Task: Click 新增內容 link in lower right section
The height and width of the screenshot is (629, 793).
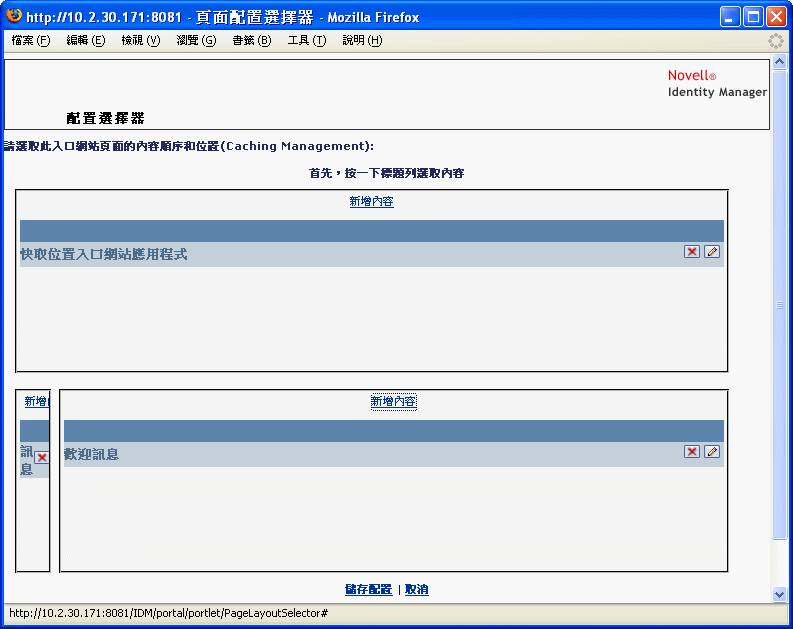Action: pyautogui.click(x=393, y=401)
